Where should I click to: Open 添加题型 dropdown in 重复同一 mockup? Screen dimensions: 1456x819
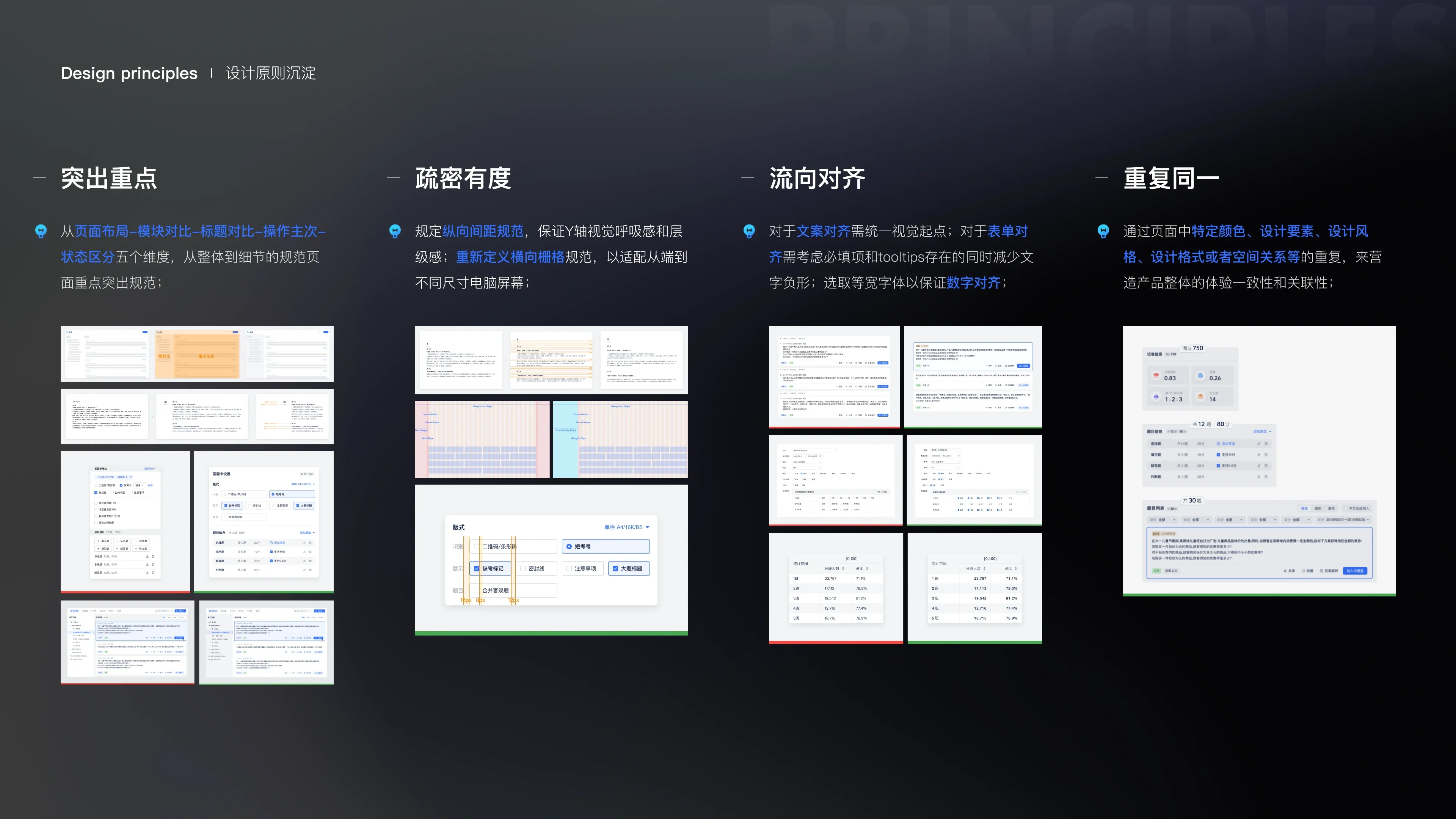pyautogui.click(x=1263, y=431)
